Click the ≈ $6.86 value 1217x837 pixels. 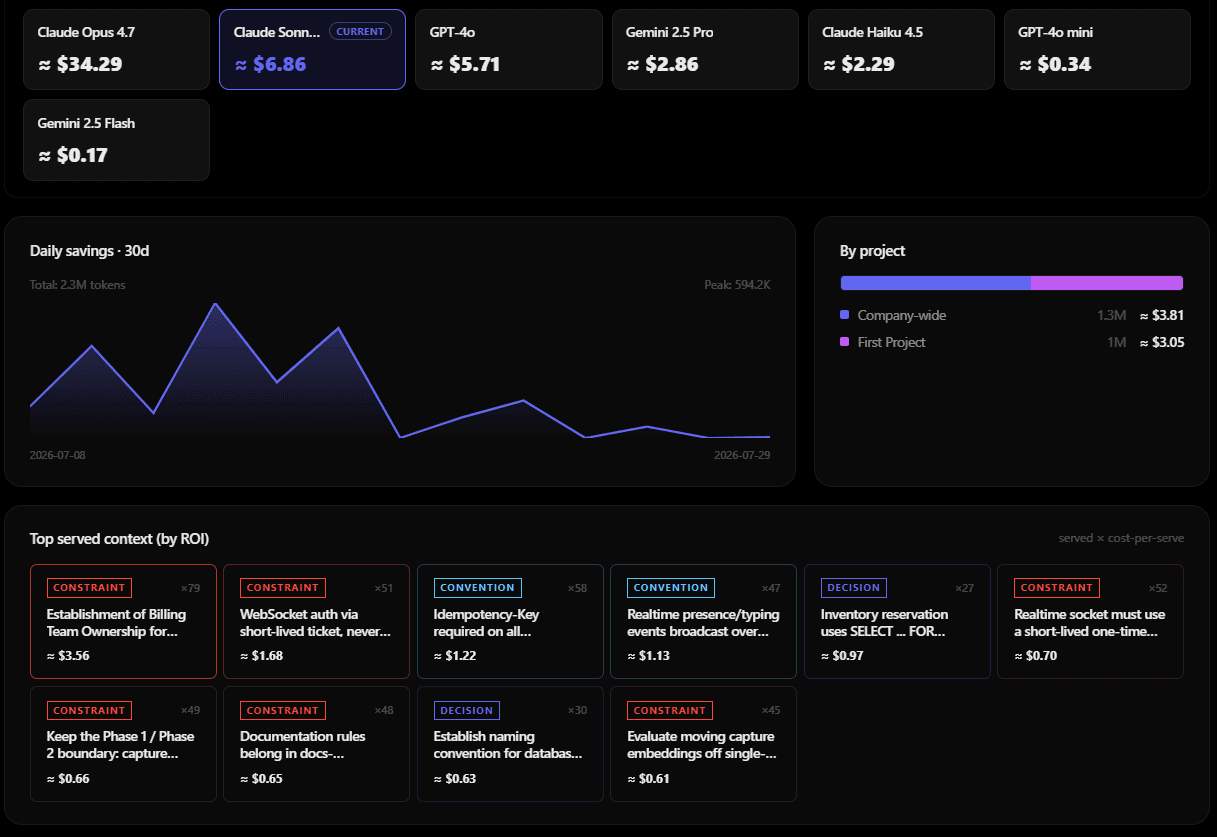click(270, 65)
